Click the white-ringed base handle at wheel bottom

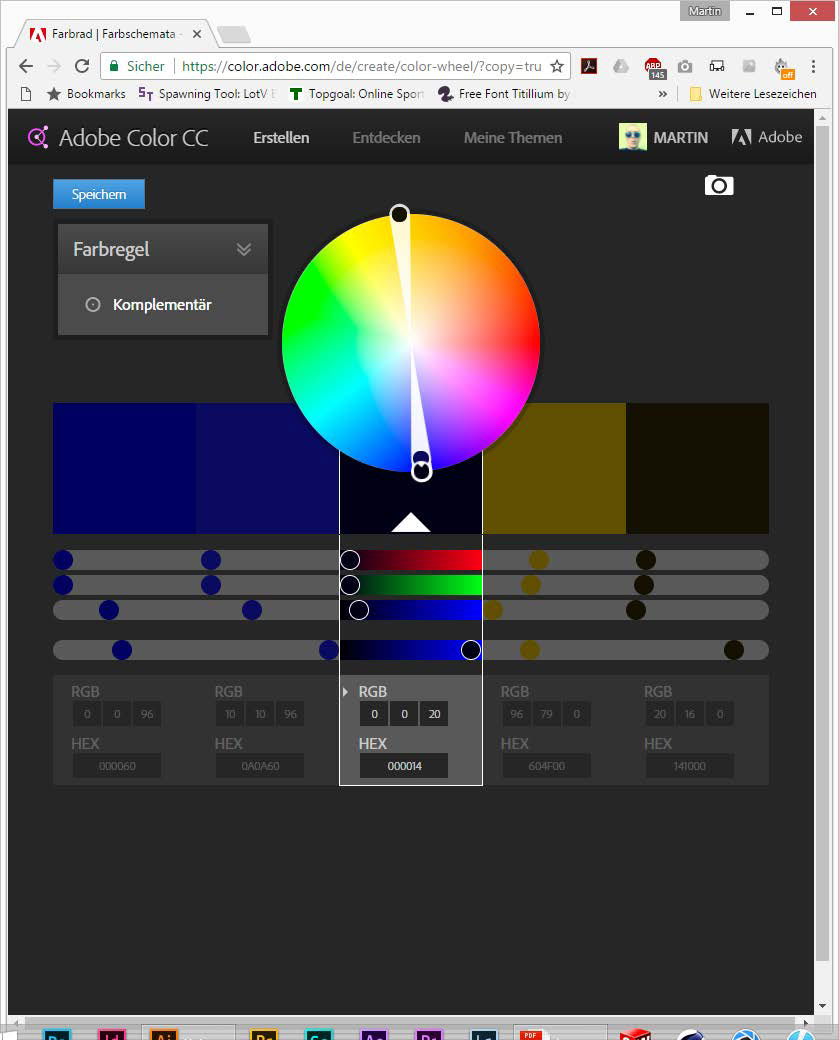point(421,472)
